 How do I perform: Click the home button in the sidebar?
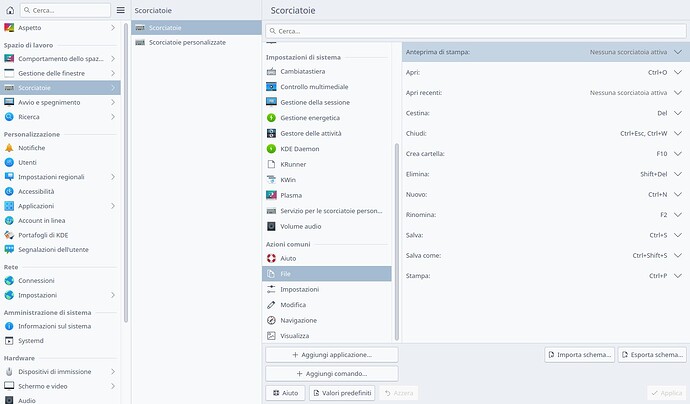pyautogui.click(x=10, y=9)
